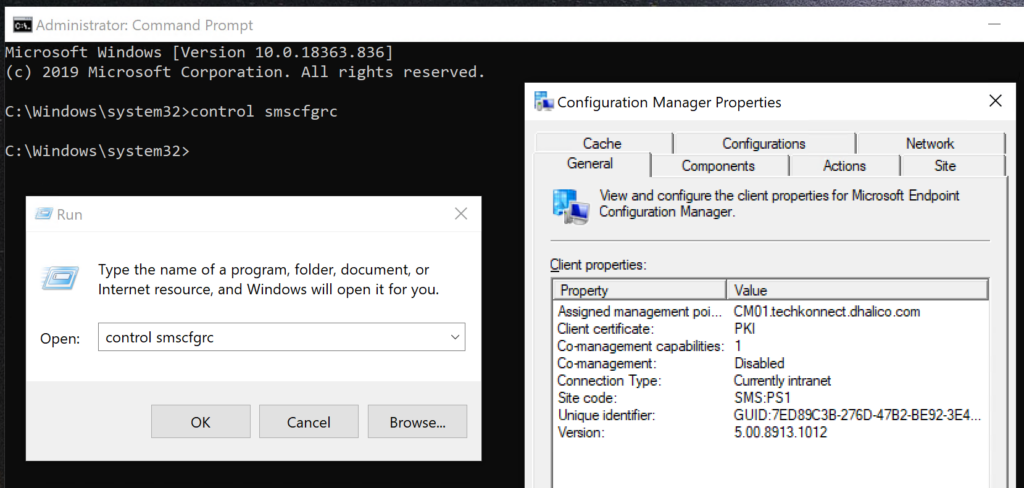Click the Currently intranet value
The image size is (1024, 488).
[x=782, y=380]
